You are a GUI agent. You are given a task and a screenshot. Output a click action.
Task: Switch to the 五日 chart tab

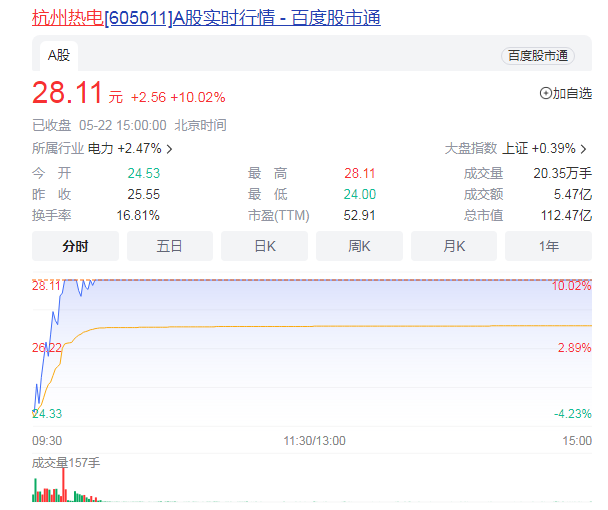pos(170,246)
